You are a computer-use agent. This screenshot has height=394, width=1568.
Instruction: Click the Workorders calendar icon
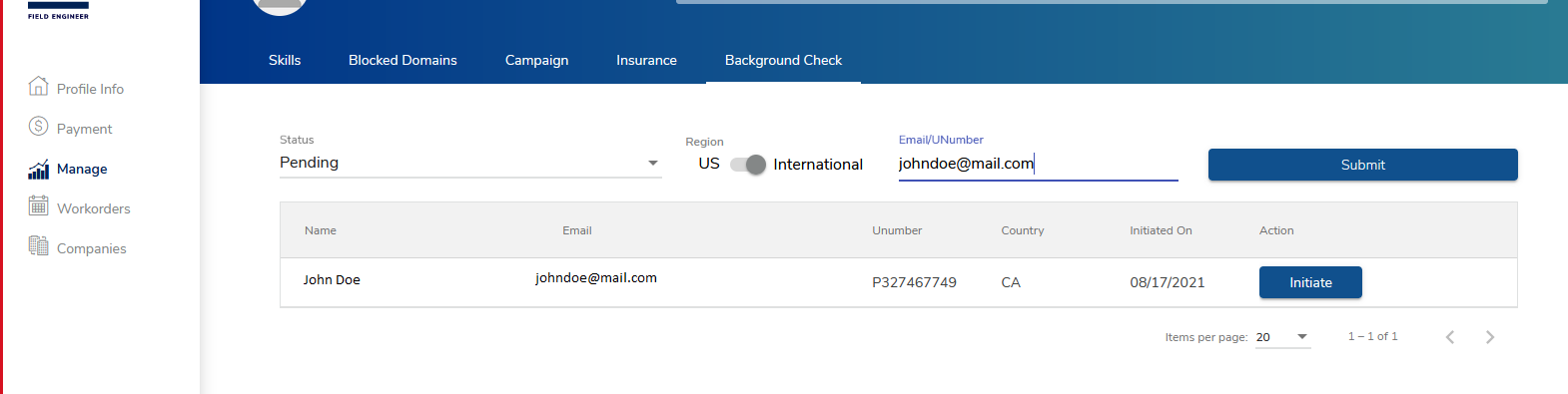38,205
